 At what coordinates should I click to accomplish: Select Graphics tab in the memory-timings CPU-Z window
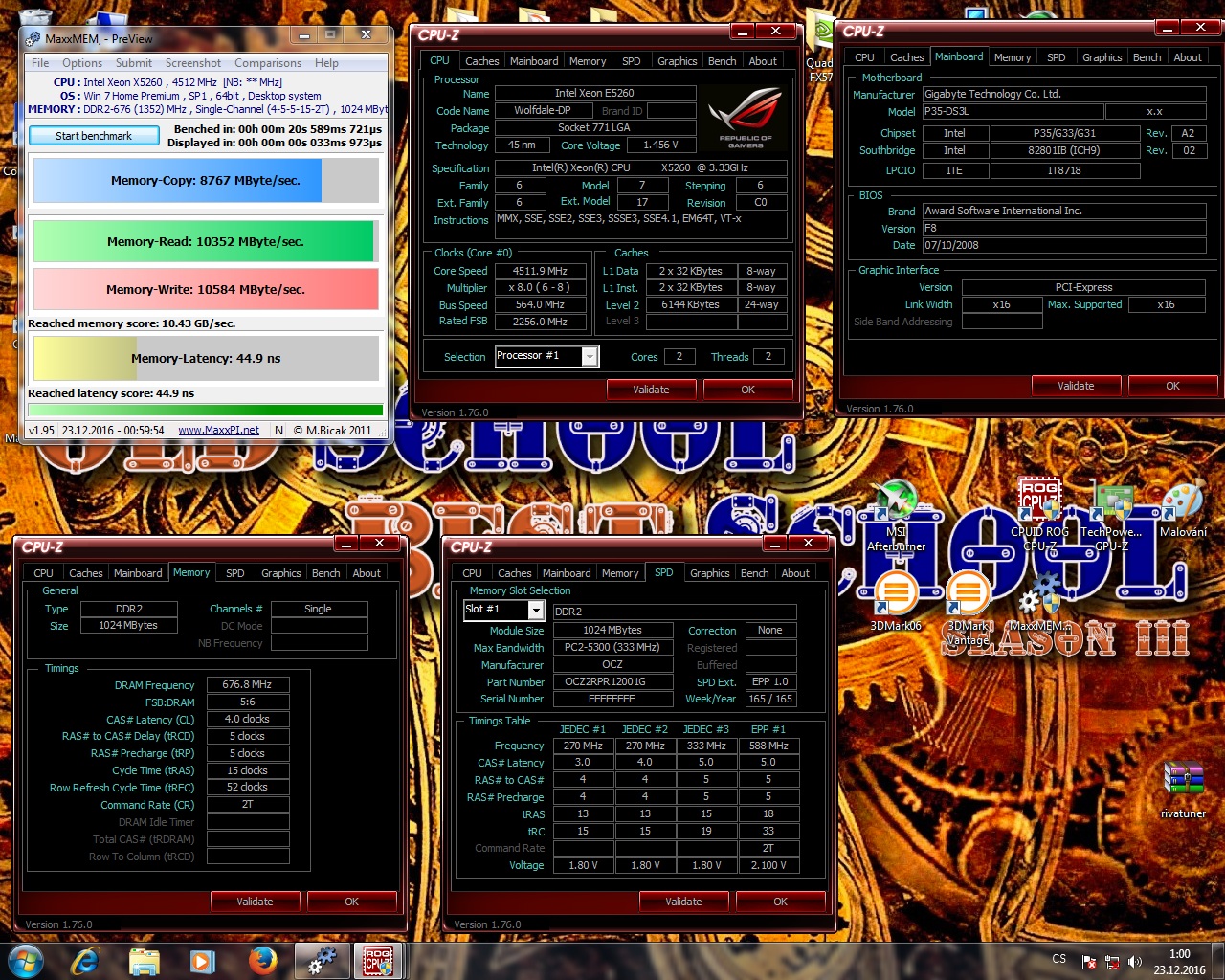(281, 573)
